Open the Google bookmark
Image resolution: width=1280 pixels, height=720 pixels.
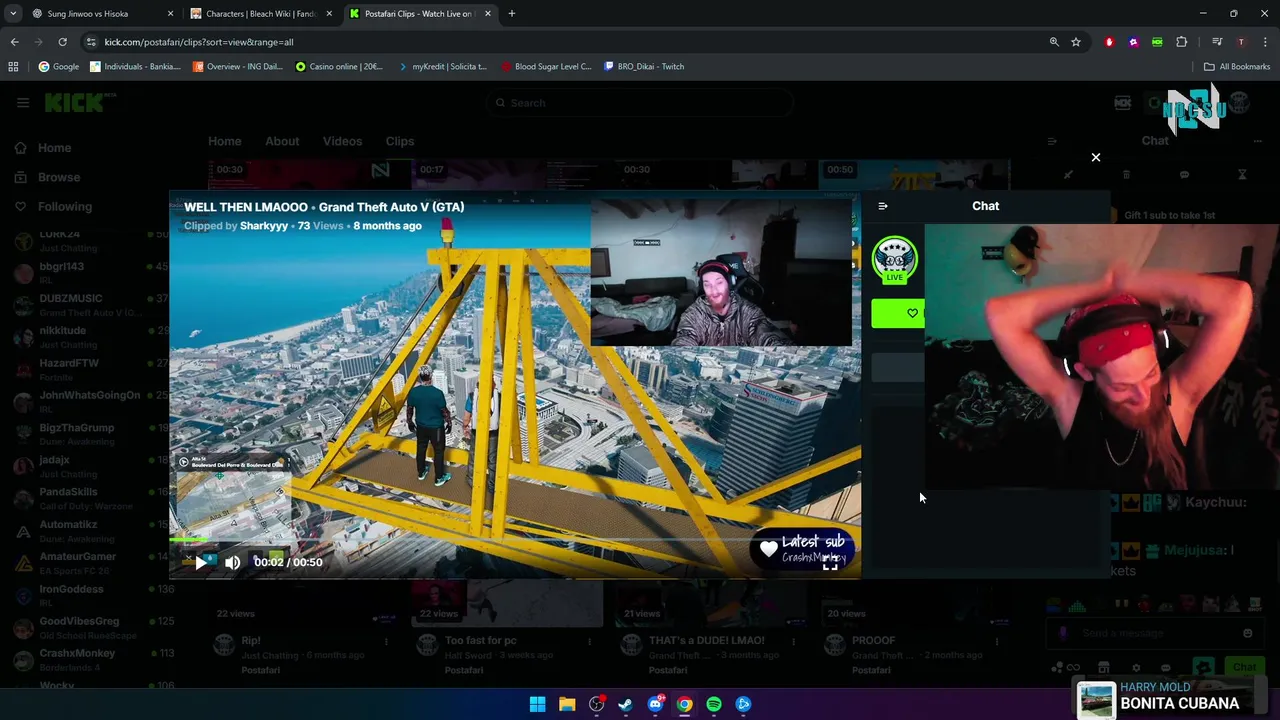tap(58, 66)
